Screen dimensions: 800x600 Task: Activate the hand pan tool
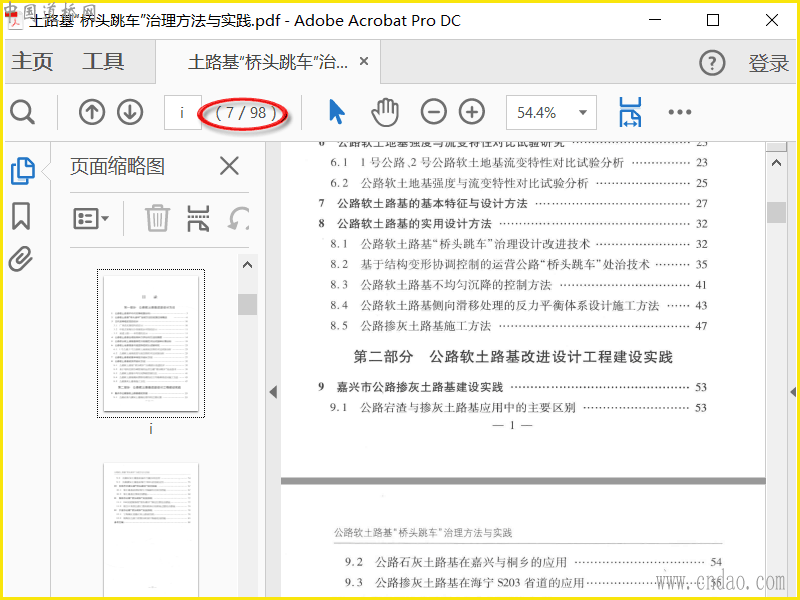[x=385, y=112]
